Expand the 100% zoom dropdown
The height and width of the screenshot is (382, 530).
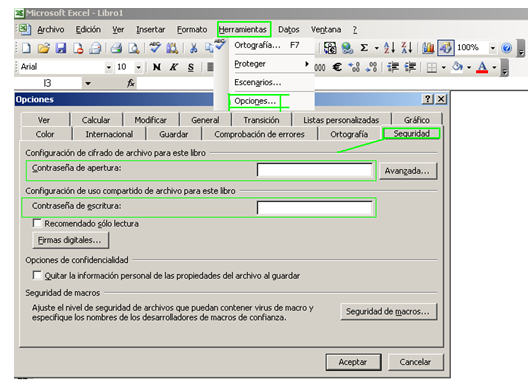pyautogui.click(x=492, y=48)
